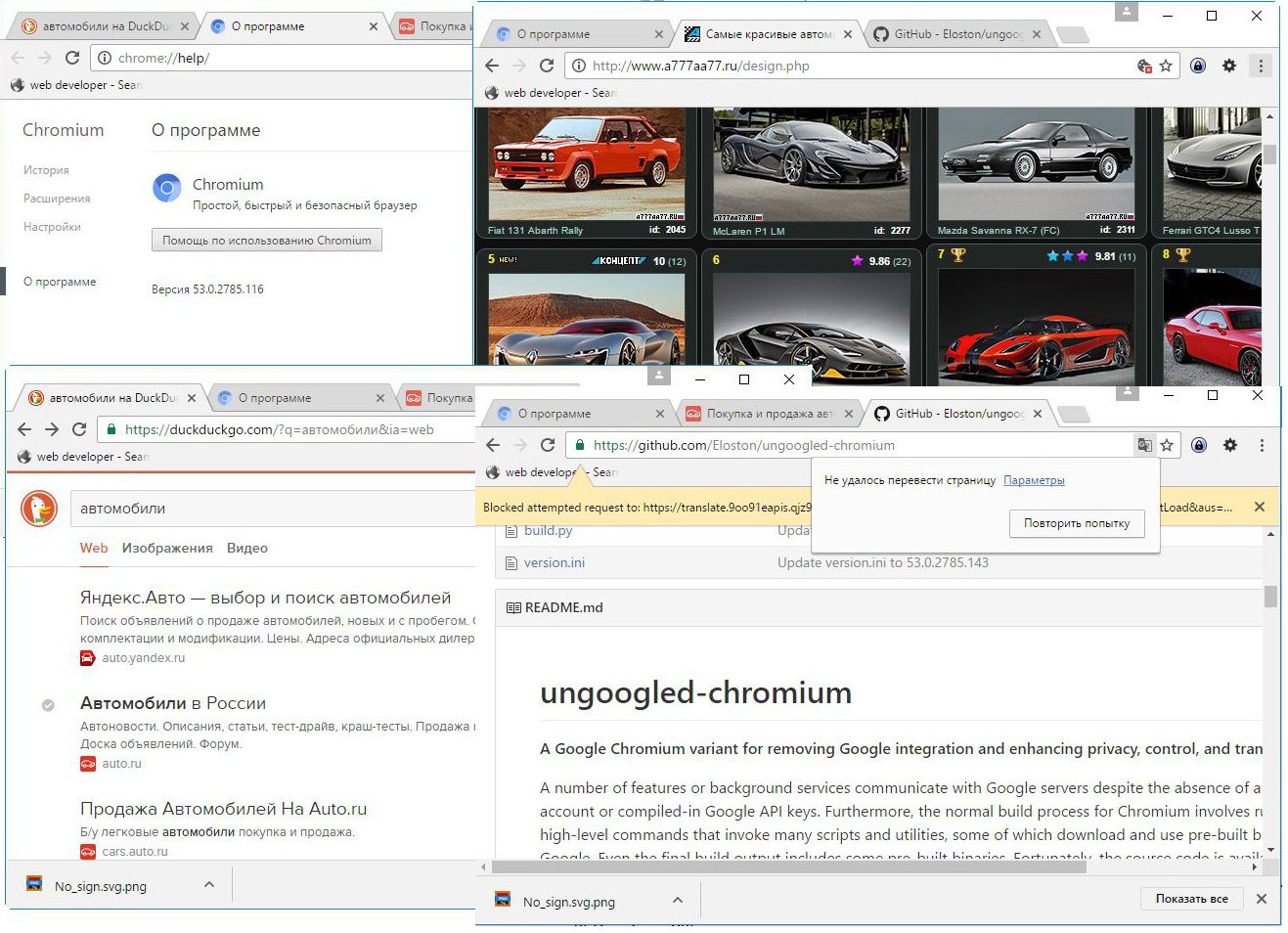The image size is (1288, 933).
Task: Dismiss the yellow blocked request infobar
Action: click(1260, 507)
